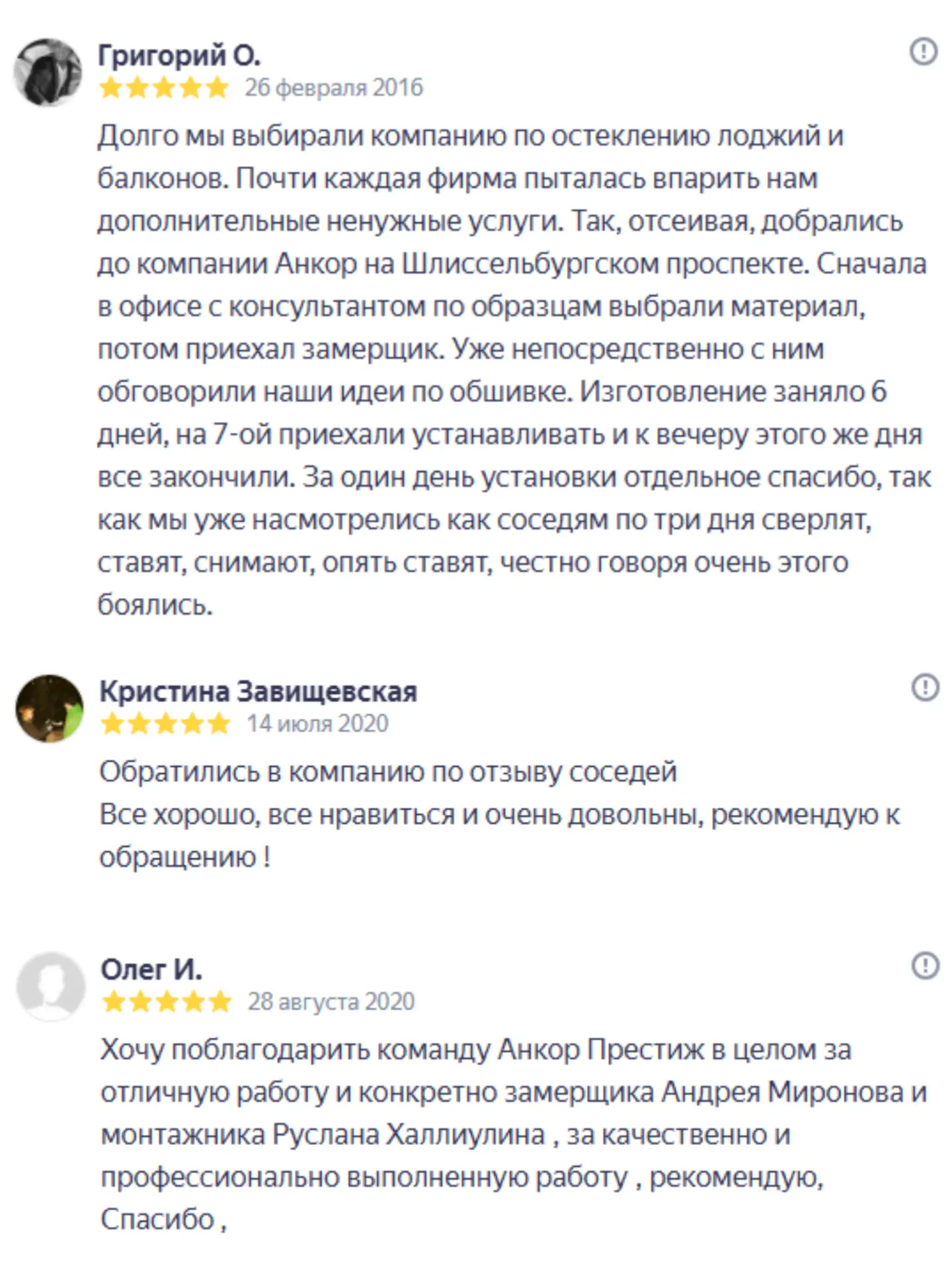
Task: Click the name Олег И.
Action: (x=151, y=970)
